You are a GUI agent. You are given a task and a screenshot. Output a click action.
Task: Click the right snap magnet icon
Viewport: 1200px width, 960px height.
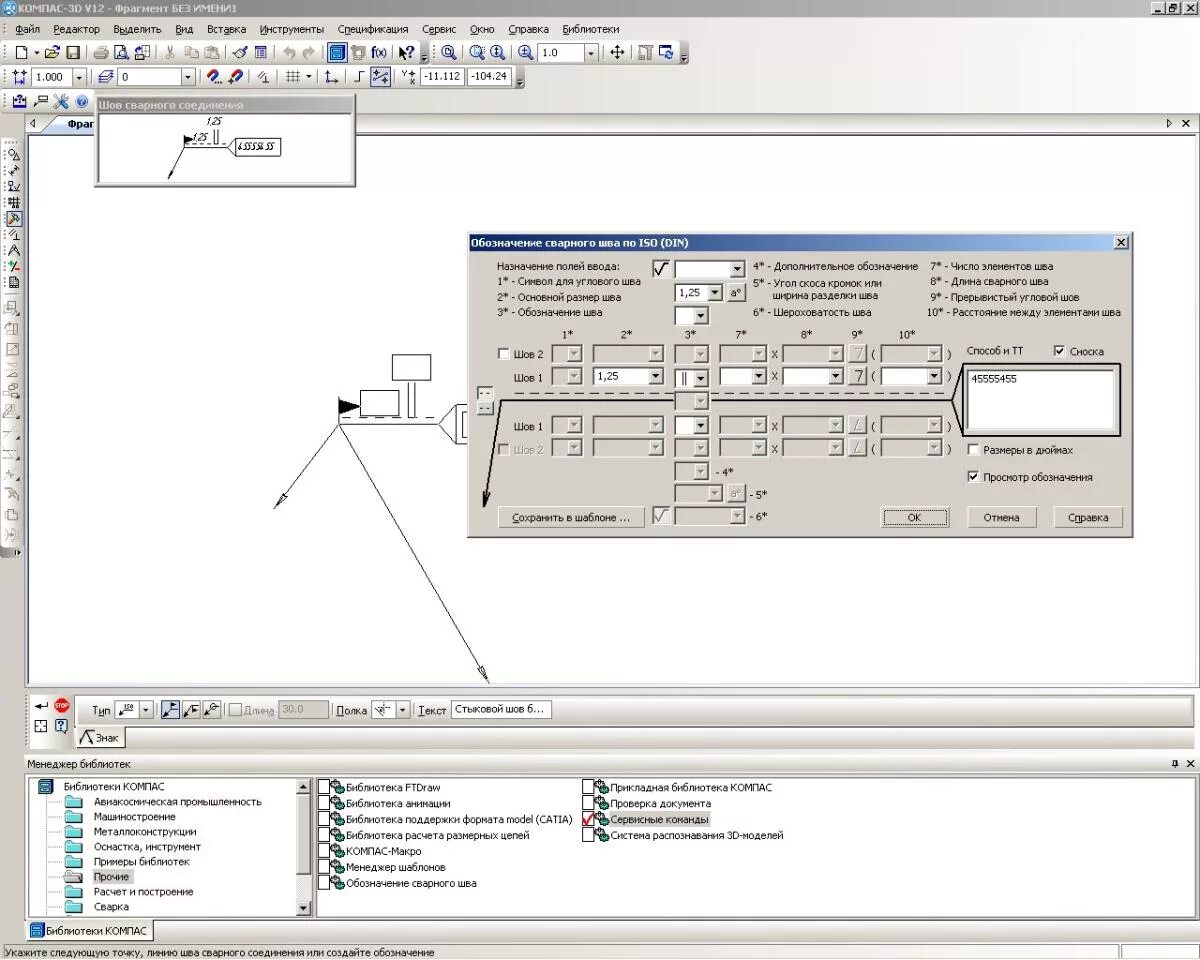235,77
